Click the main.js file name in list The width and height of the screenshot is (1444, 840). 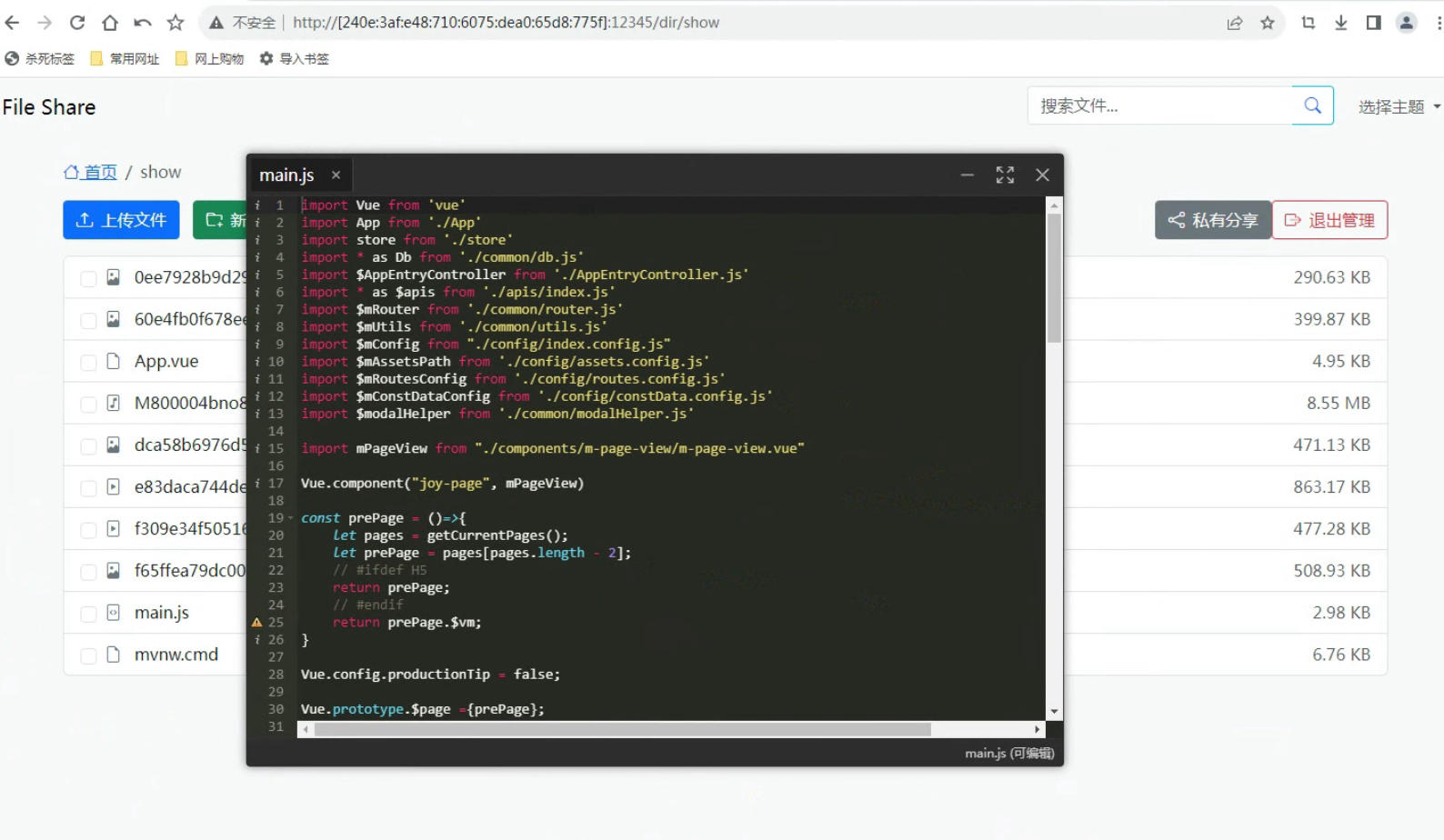162,613
